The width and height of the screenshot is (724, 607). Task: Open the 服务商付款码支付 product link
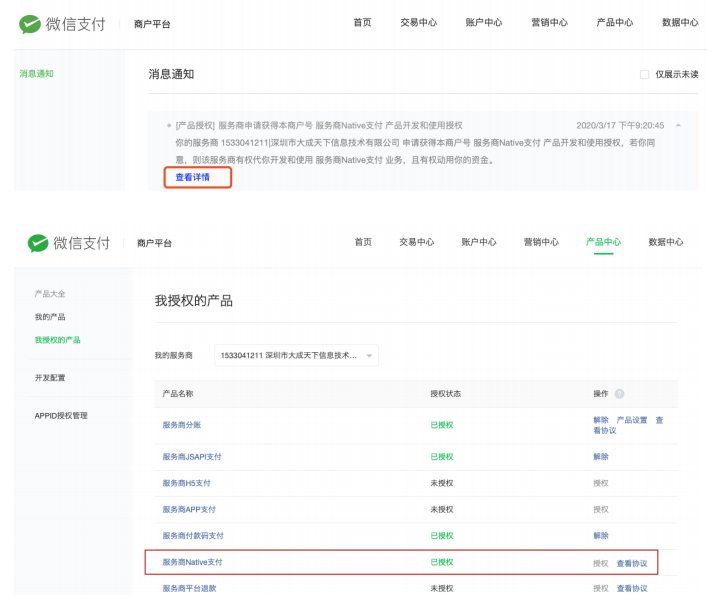pos(193,536)
